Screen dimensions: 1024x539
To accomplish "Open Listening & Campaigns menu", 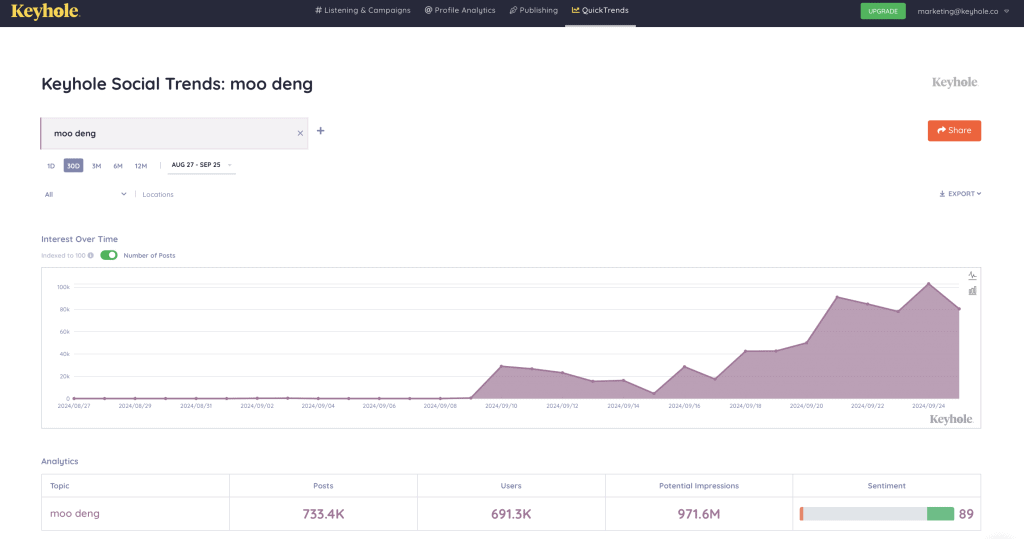I will point(362,10).
